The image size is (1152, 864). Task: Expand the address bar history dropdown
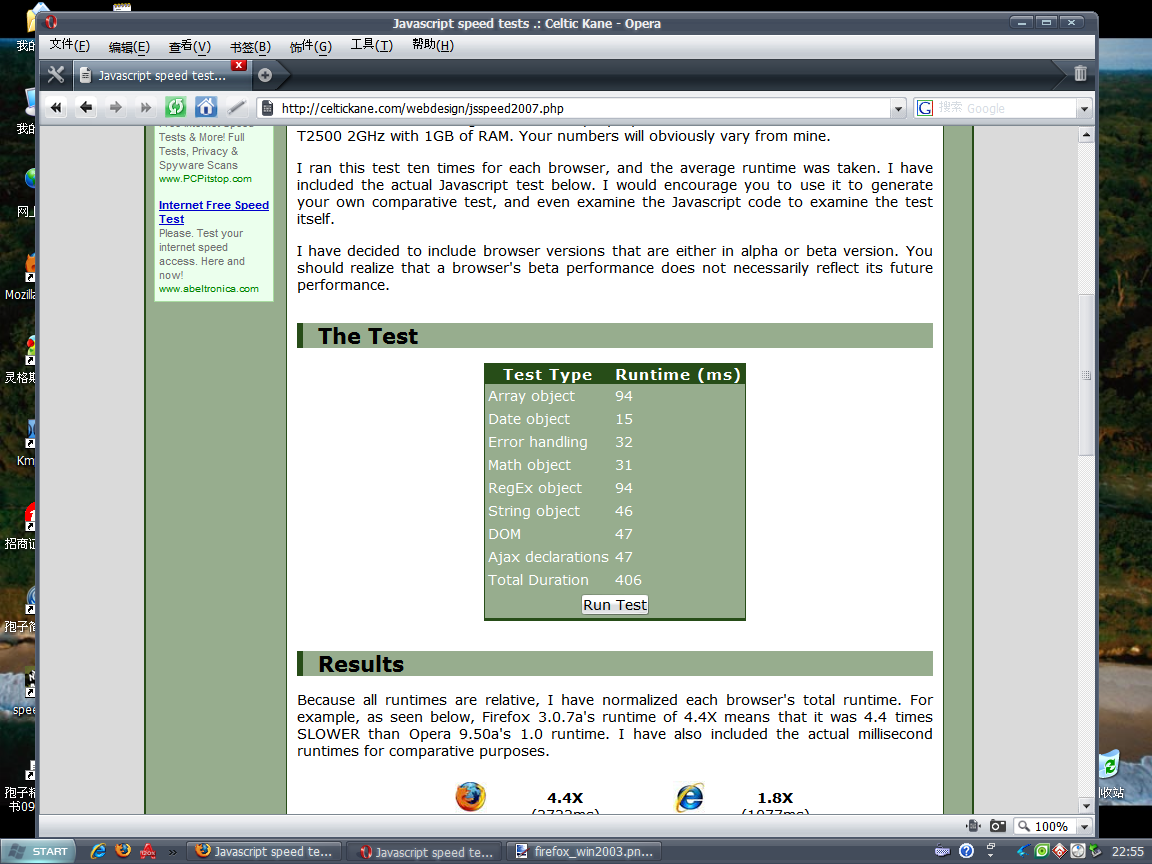(898, 109)
